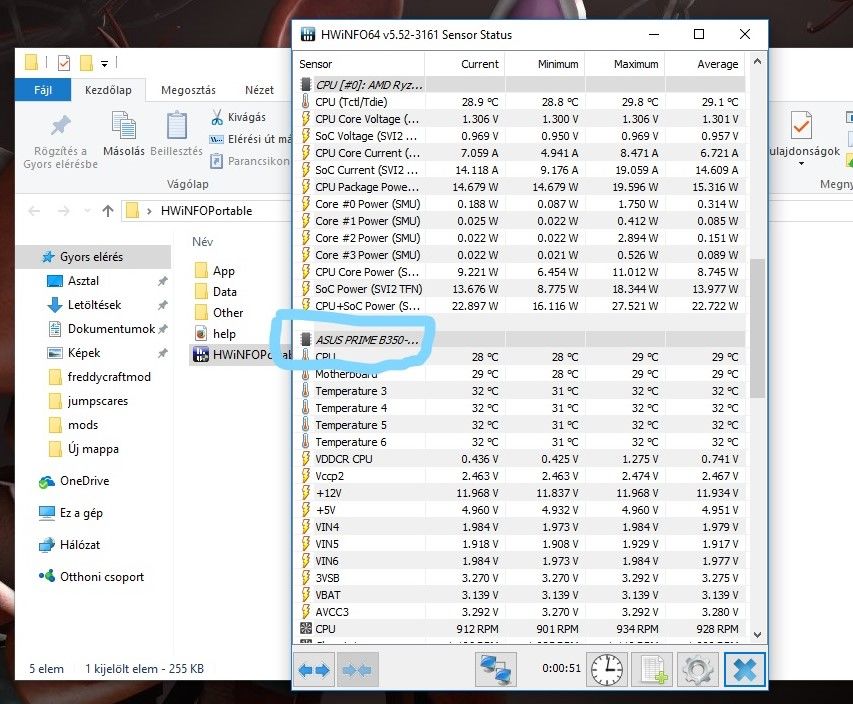853x704 pixels.
Task: Select Dokumentumok in the navigation pane
Action: [x=111, y=329]
